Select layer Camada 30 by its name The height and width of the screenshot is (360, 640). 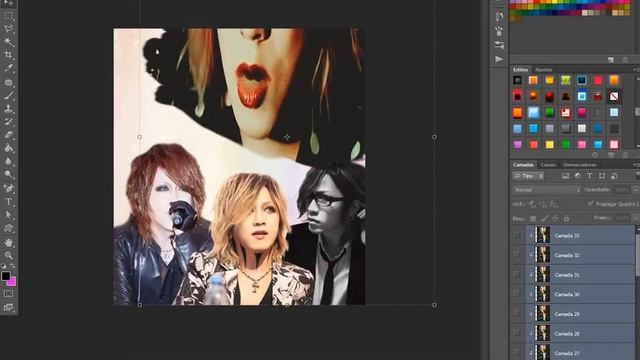pyautogui.click(x=567, y=295)
